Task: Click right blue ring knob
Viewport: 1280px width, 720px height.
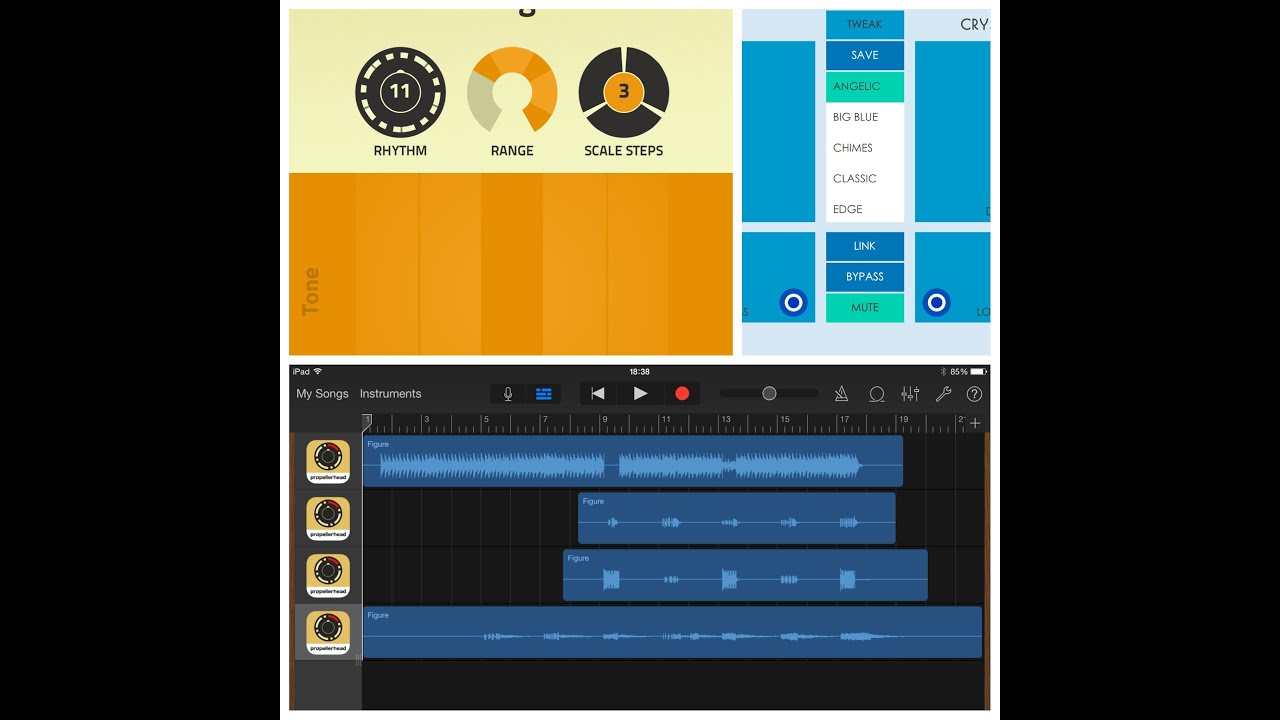Action: 937,302
